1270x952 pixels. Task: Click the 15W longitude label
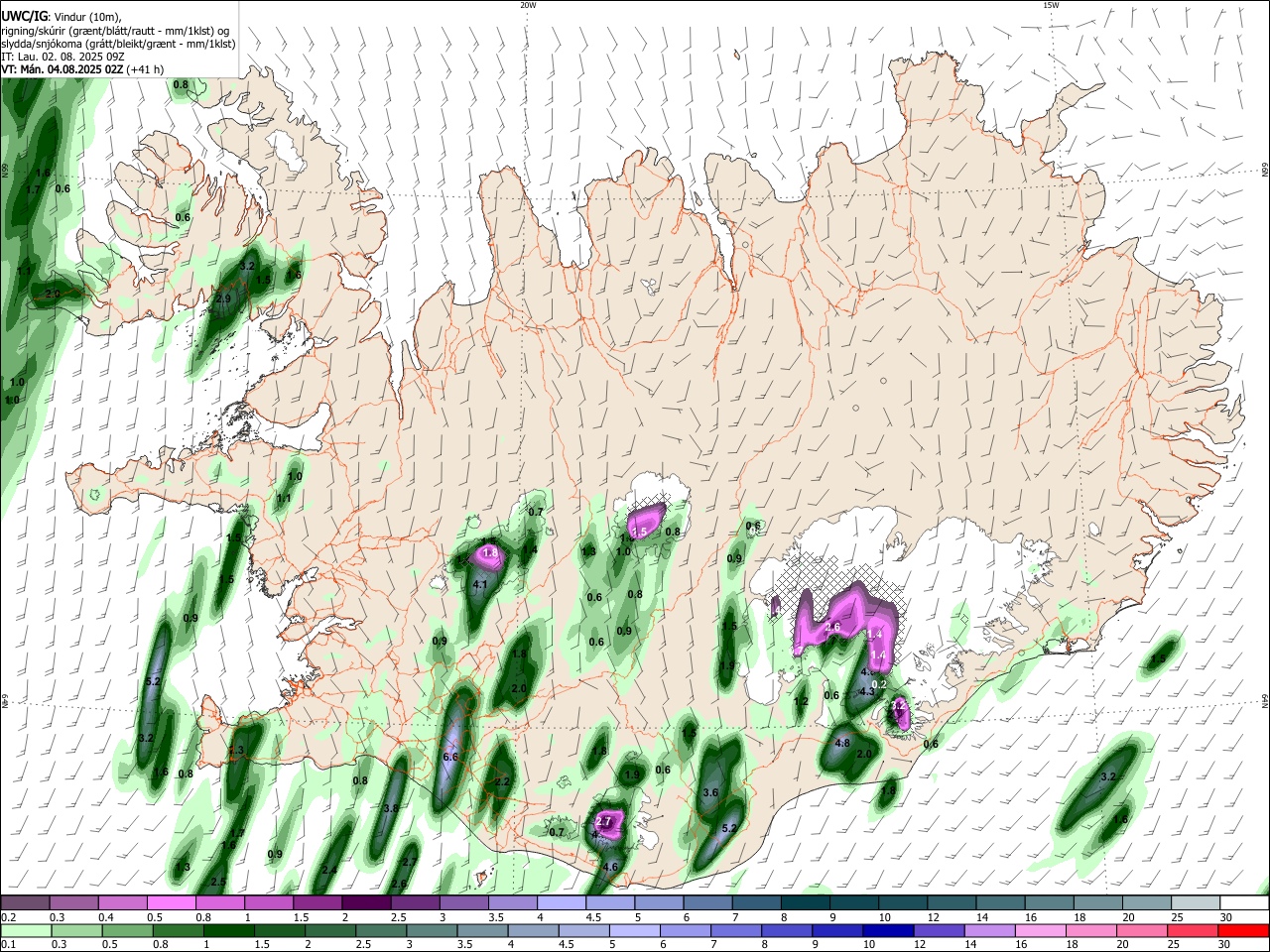point(1050,5)
